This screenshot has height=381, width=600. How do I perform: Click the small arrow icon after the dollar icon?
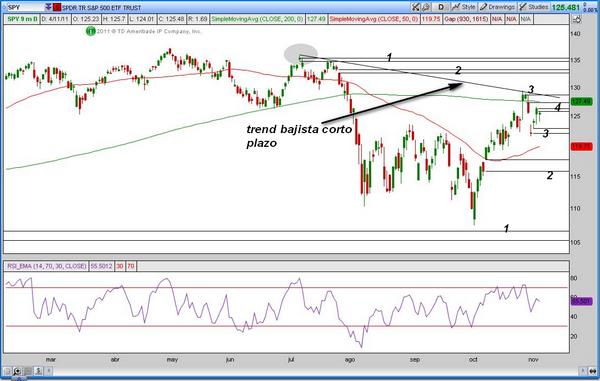pyautogui.click(x=48, y=371)
